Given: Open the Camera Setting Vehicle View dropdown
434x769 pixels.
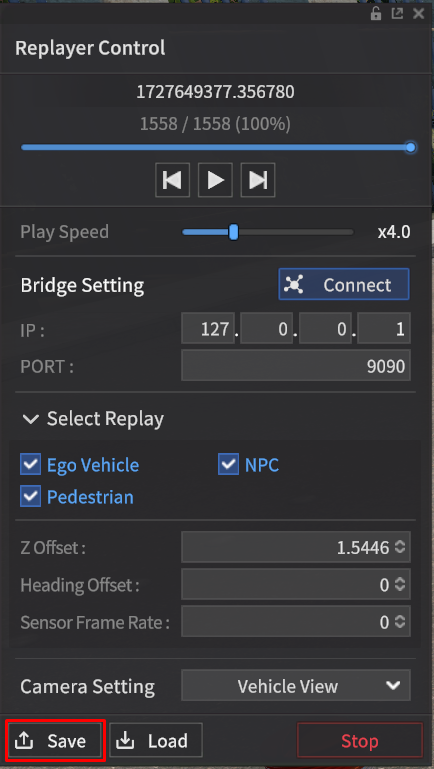Looking at the screenshot, I should pyautogui.click(x=296, y=686).
